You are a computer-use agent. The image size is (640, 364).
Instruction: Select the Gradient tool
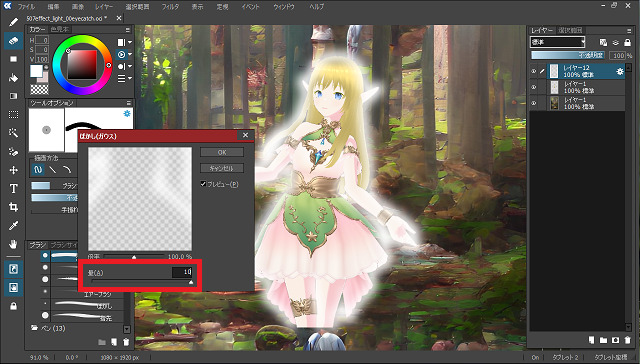click(x=13, y=96)
